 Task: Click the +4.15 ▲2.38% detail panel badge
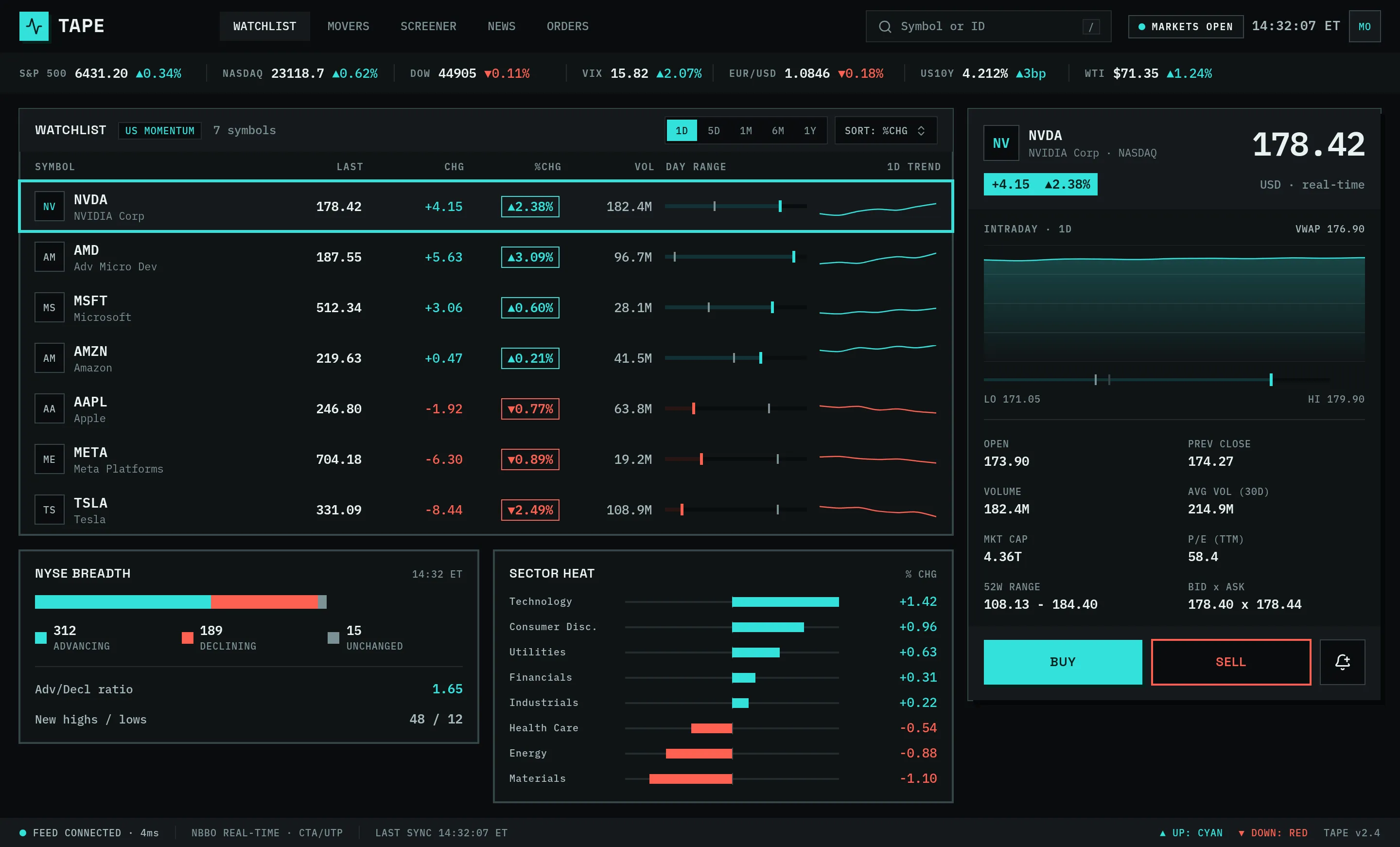click(1040, 184)
